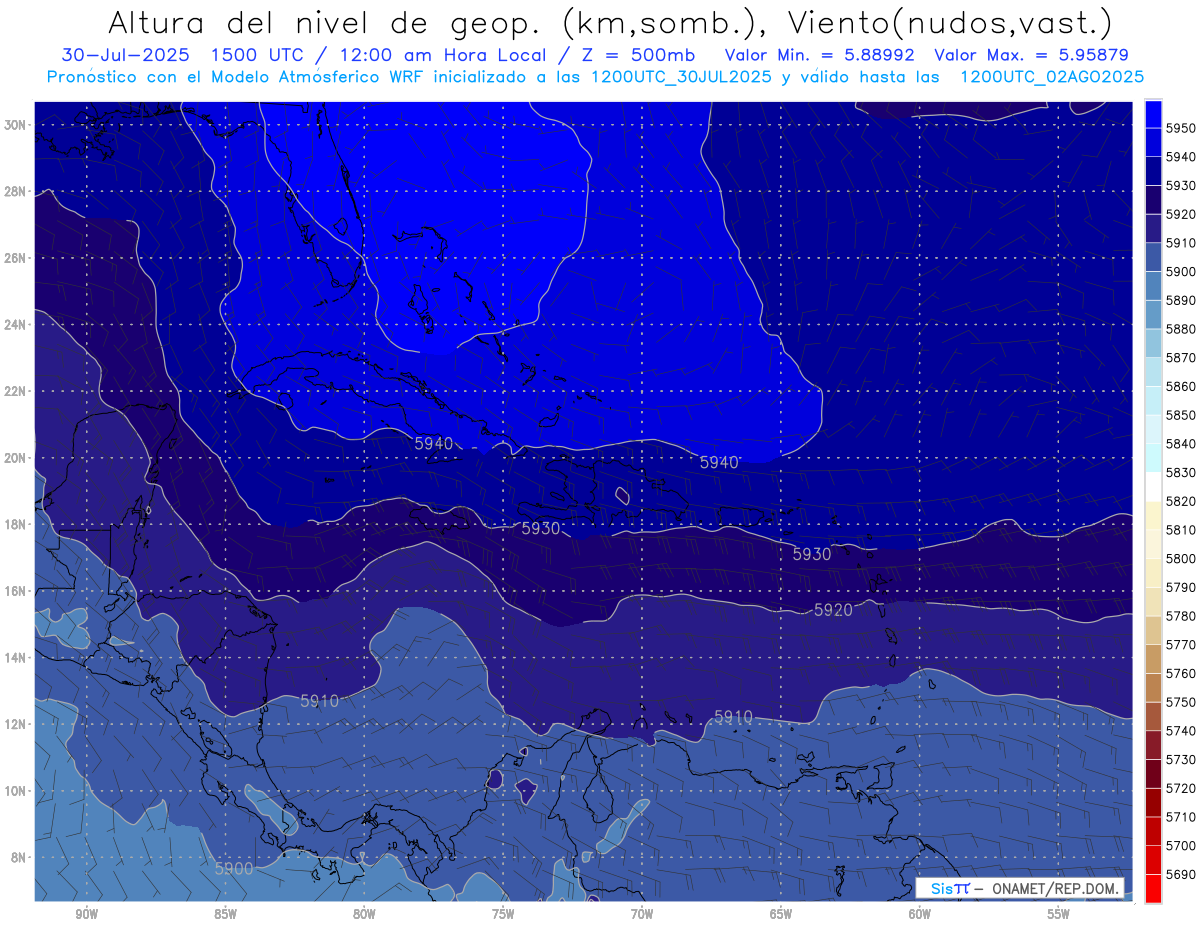
Task: Click the bright red legend swatch below 5690
Action: coord(1153,888)
